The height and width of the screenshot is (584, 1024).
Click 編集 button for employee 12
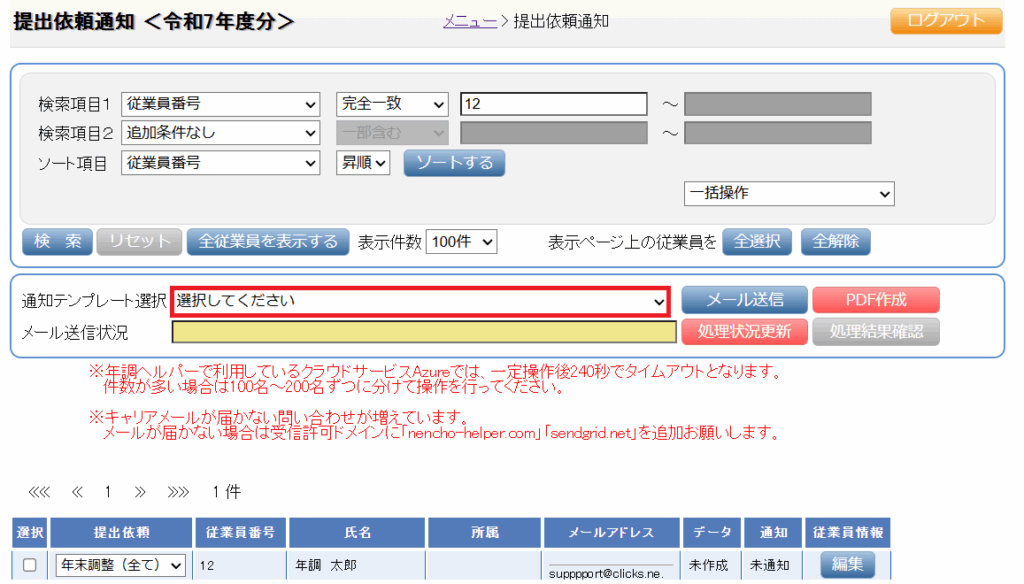click(x=848, y=565)
